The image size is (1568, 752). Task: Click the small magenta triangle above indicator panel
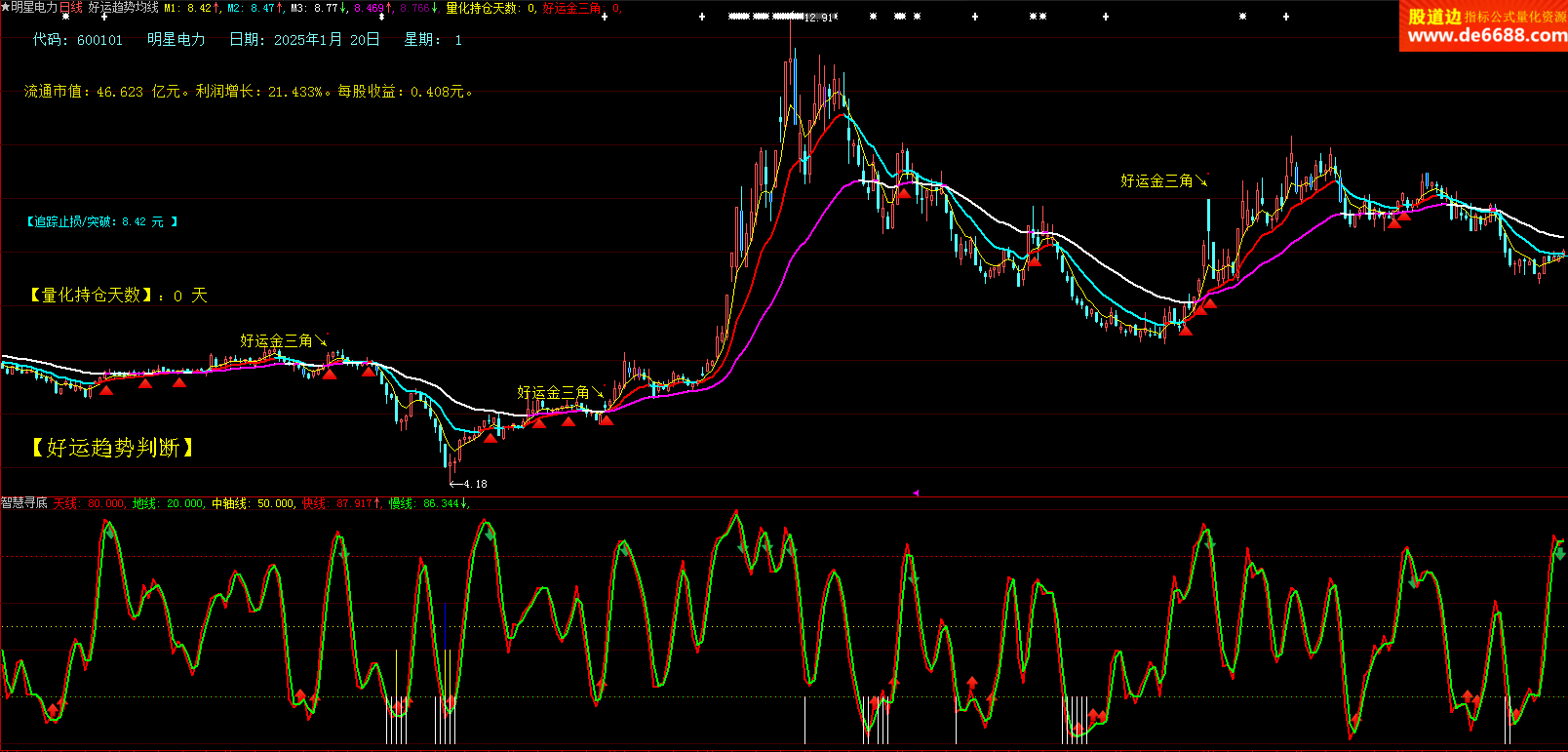click(915, 494)
